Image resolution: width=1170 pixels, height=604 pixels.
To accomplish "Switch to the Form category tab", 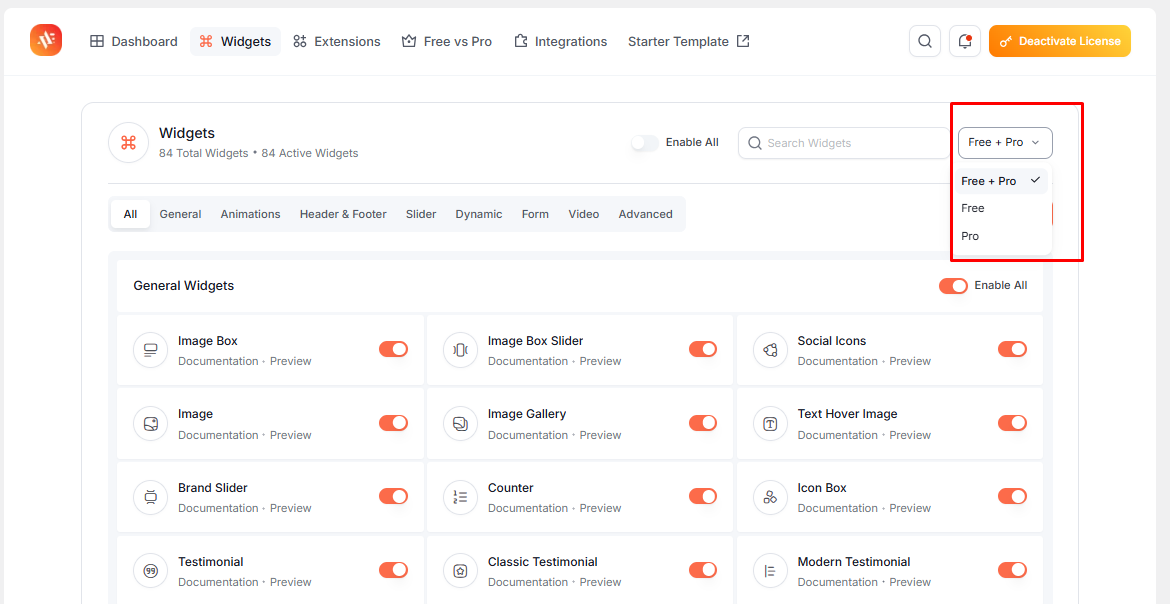I will 535,214.
